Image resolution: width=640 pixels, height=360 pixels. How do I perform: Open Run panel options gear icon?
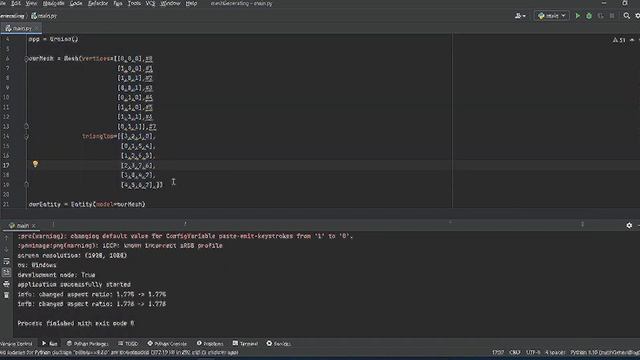click(629, 225)
